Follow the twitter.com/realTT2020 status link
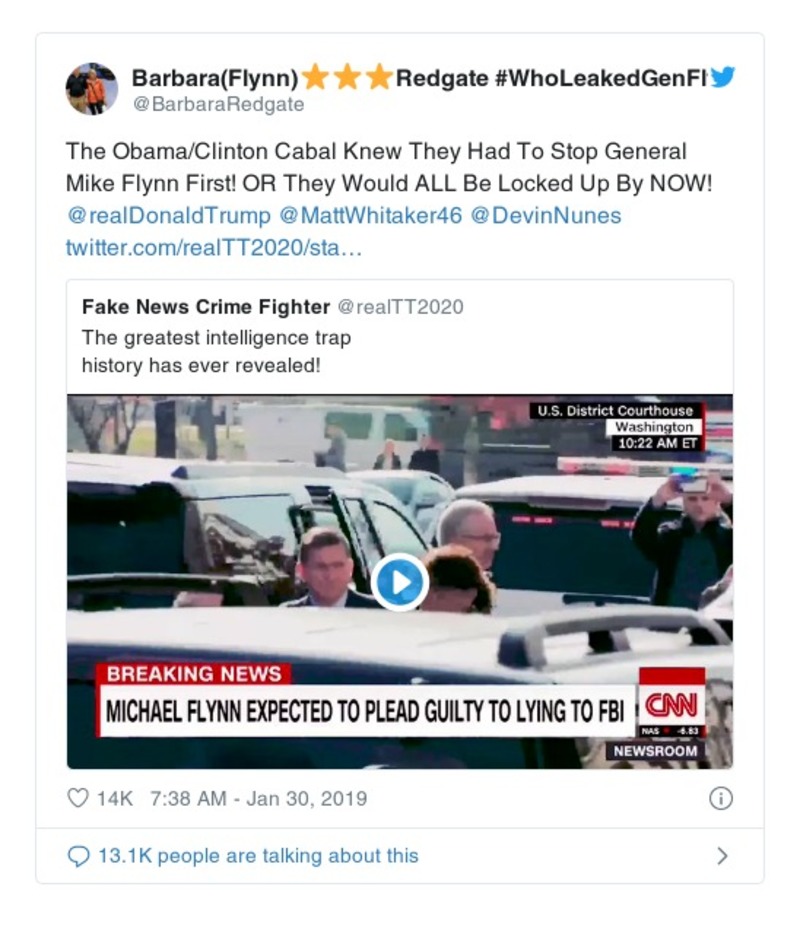The height and width of the screenshot is (934, 800). click(x=214, y=246)
